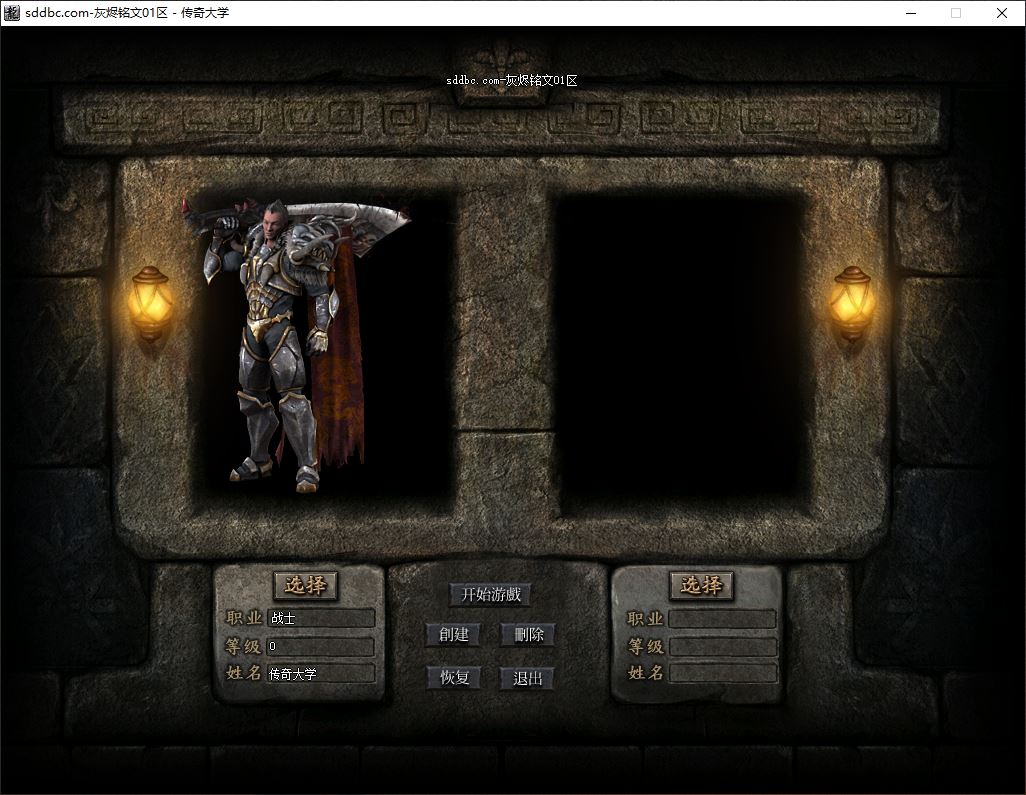This screenshot has width=1026, height=795.
Task: Click the game window icon in title bar
Action: point(12,12)
